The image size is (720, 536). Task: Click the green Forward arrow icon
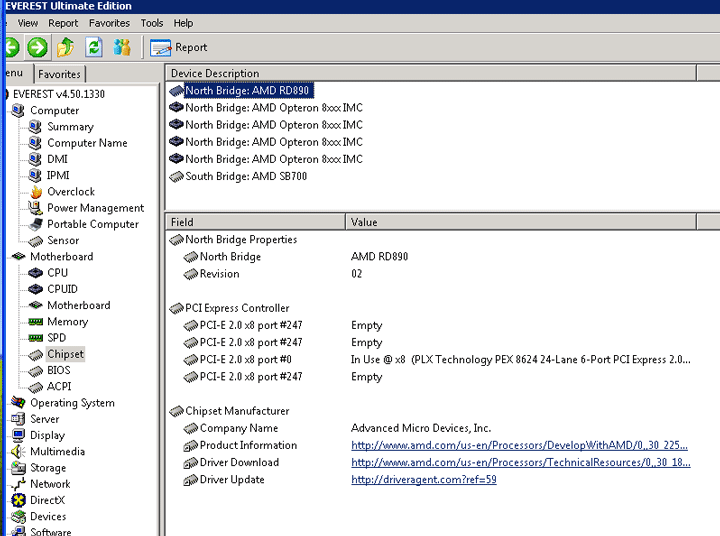(37, 47)
